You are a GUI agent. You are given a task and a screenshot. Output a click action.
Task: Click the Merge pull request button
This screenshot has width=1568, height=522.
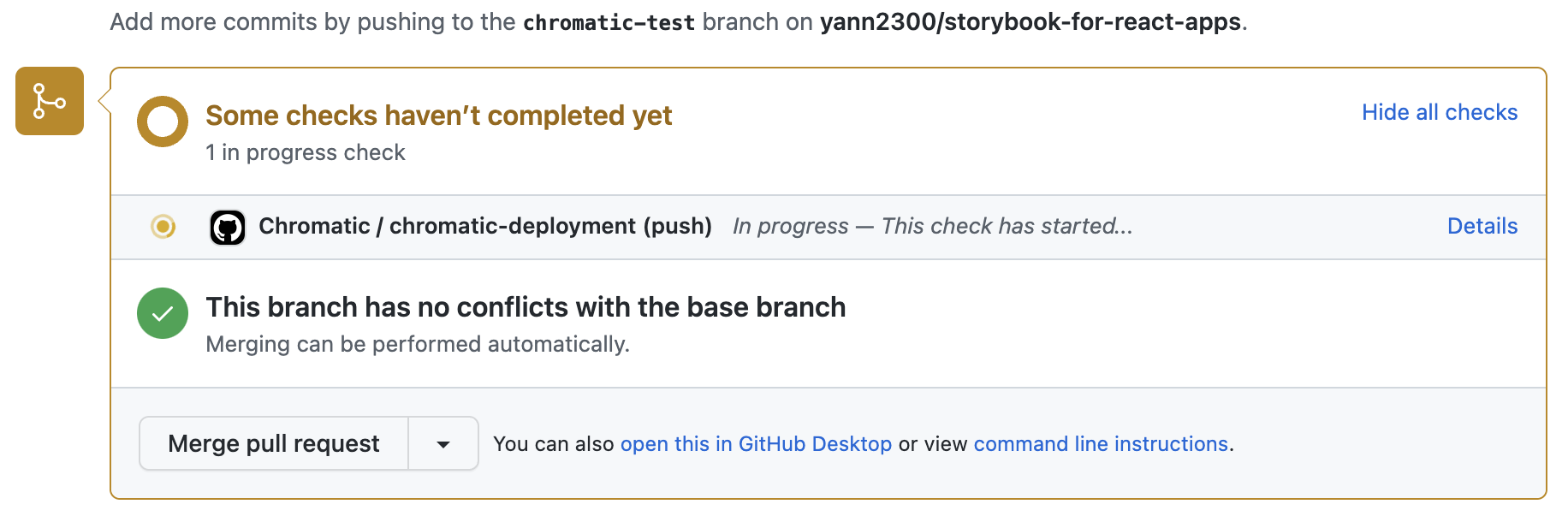274,443
